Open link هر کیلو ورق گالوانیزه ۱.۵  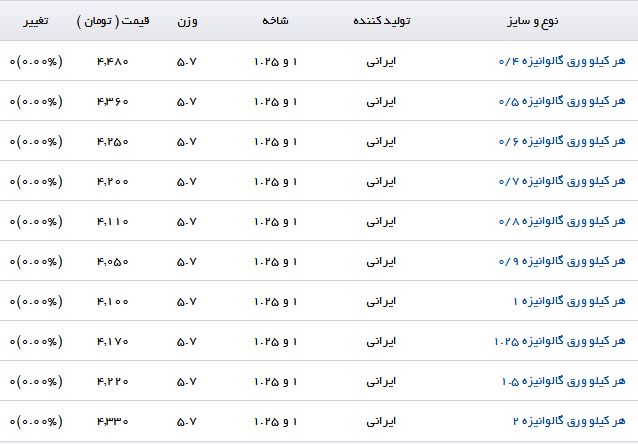point(564,382)
